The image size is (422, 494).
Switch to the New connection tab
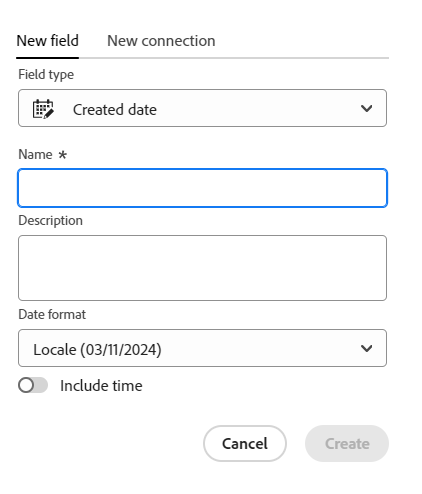(161, 41)
